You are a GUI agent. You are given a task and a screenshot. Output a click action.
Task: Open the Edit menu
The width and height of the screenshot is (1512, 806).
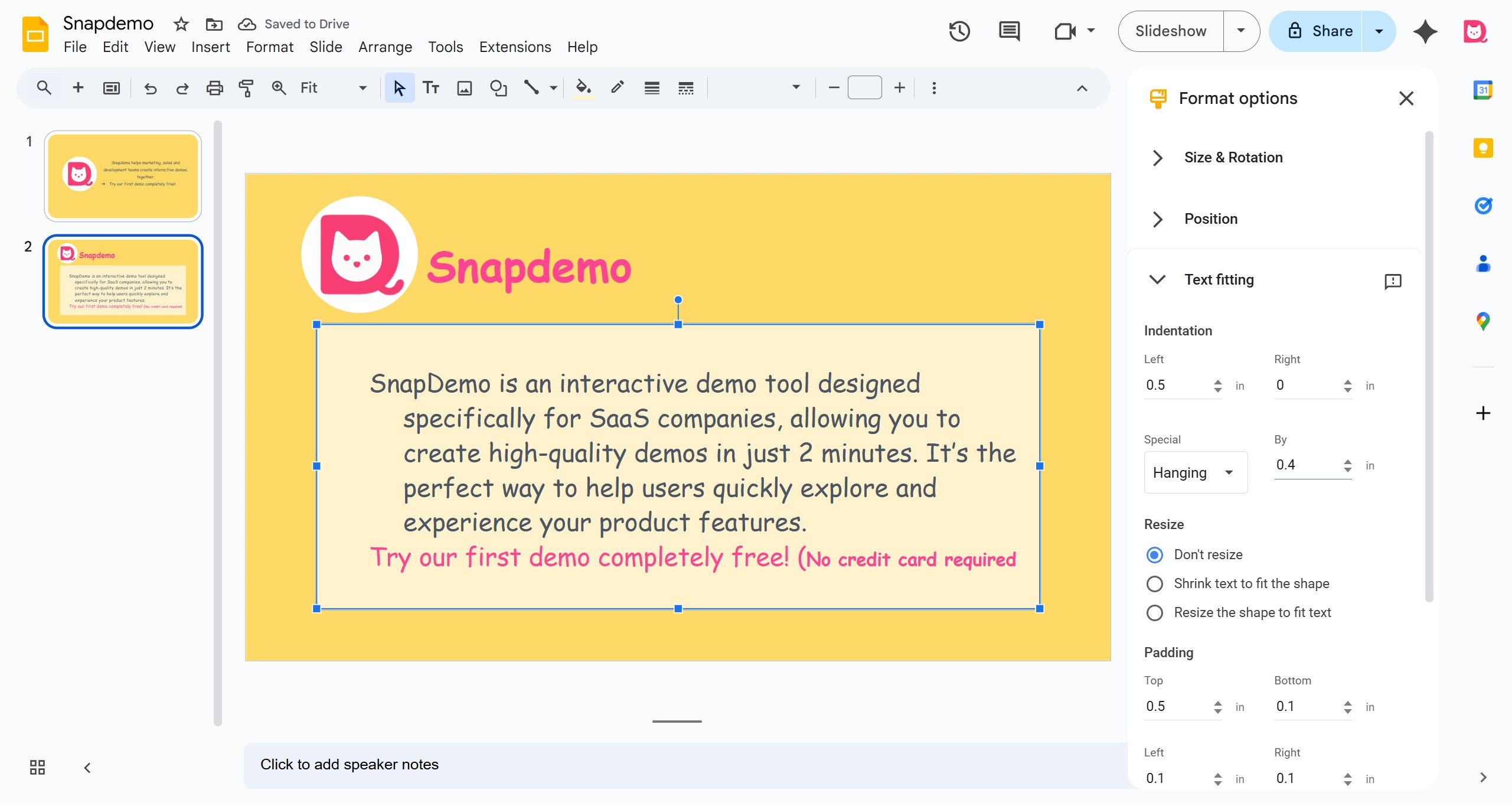(115, 47)
